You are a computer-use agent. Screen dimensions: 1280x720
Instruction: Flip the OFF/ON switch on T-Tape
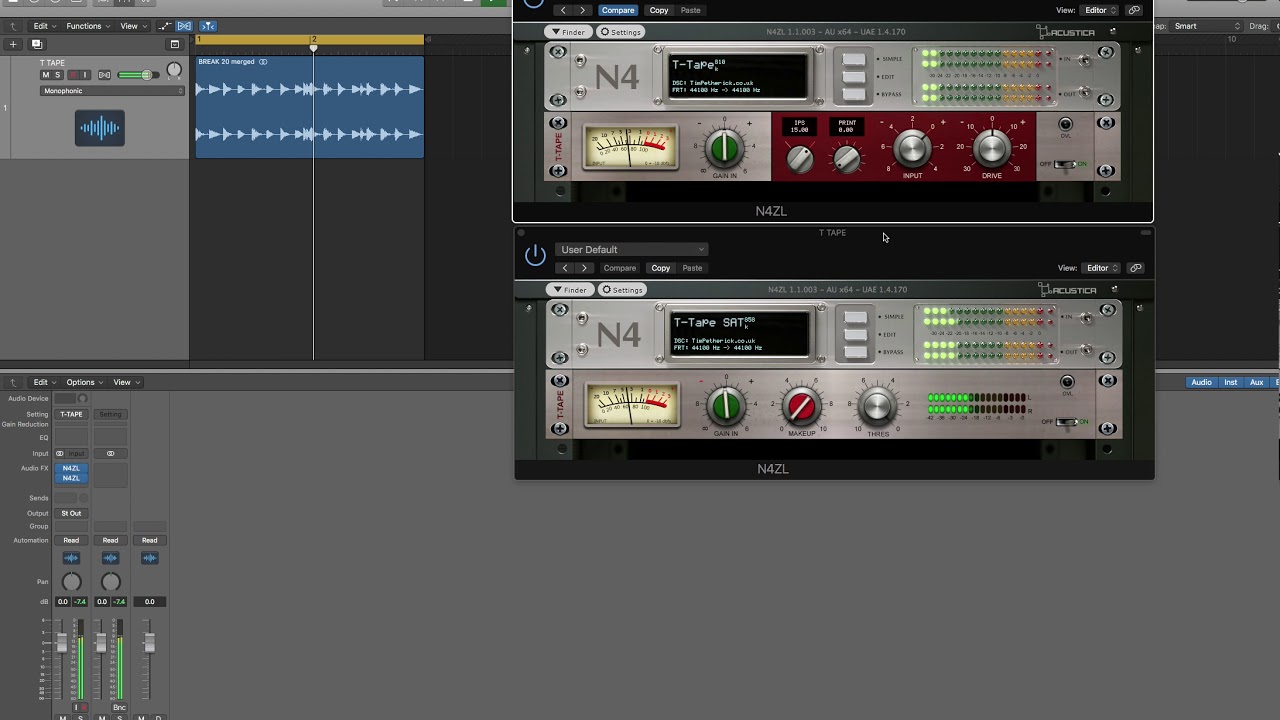tap(1066, 164)
